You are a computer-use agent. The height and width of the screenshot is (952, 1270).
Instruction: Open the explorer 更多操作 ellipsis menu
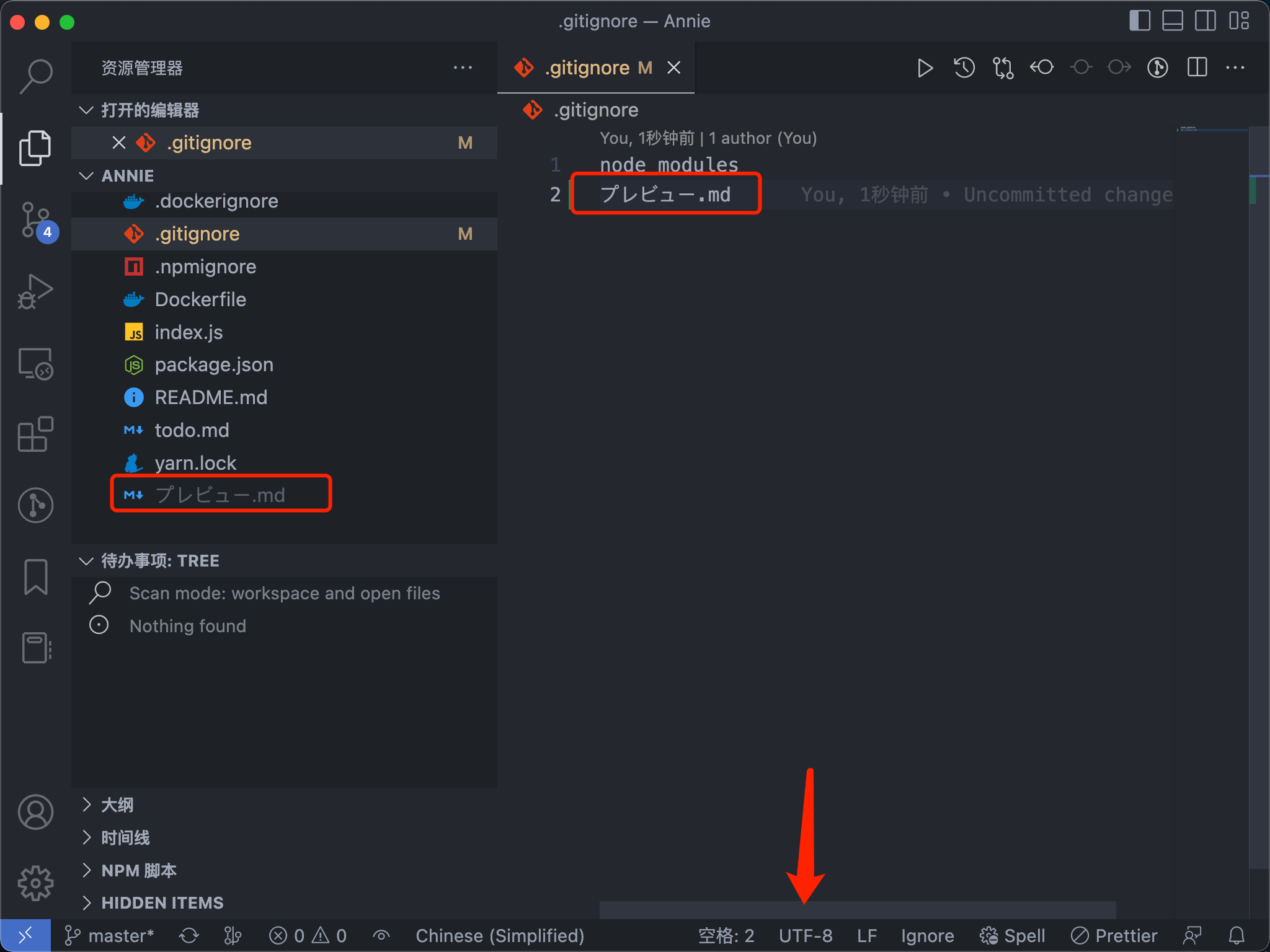pyautogui.click(x=464, y=68)
